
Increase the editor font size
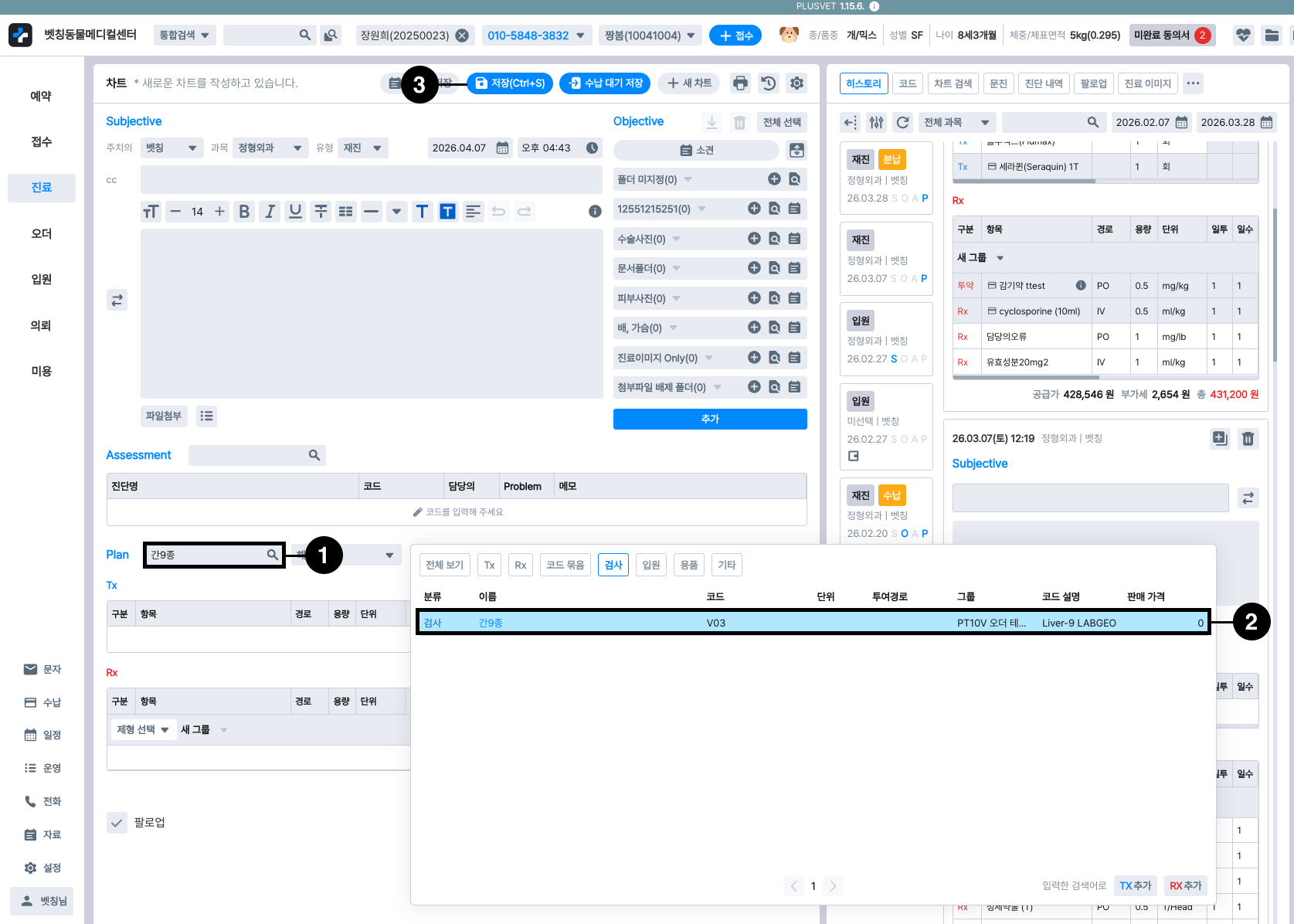(x=219, y=212)
